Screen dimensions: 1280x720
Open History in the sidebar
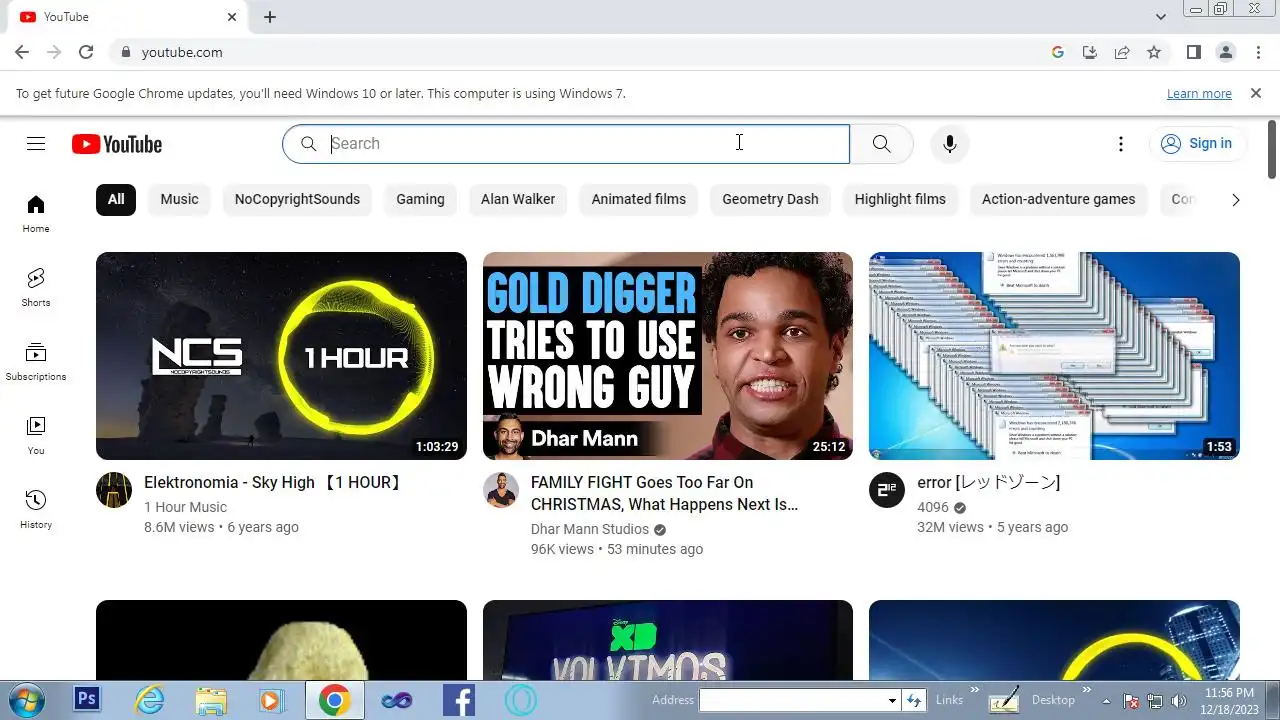click(x=36, y=510)
